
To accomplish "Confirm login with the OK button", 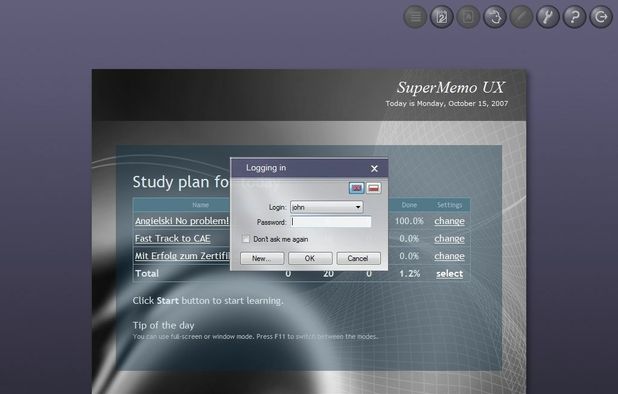I will [310, 258].
